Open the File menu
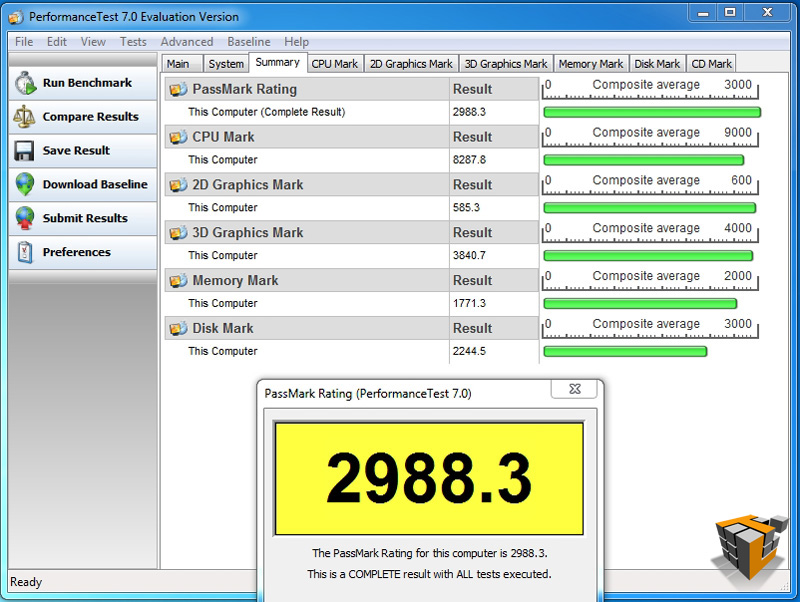800x602 pixels. pyautogui.click(x=24, y=42)
